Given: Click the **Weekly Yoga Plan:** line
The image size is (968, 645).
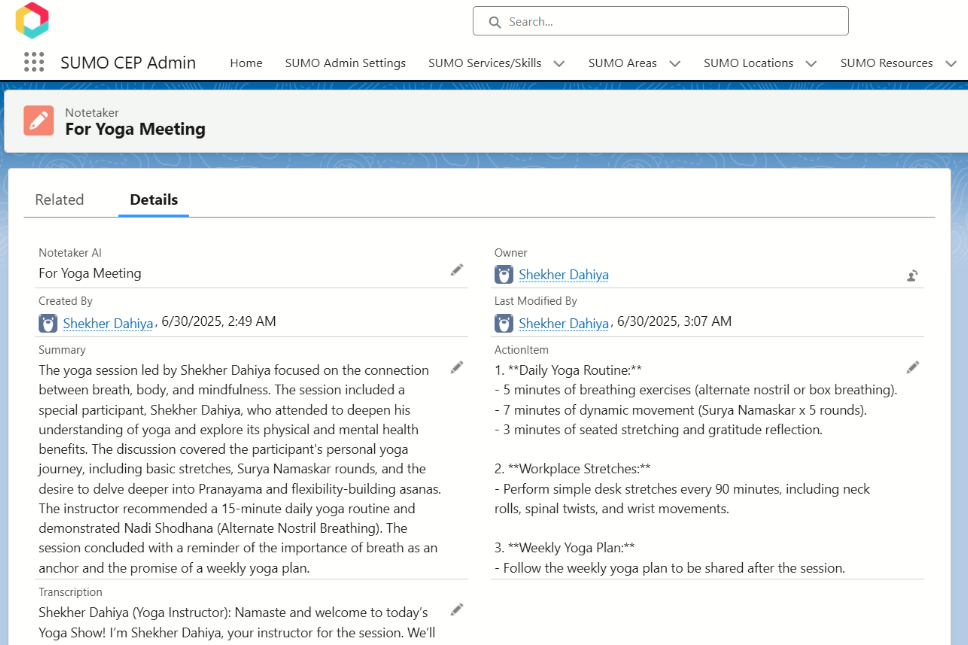Looking at the screenshot, I should [564, 547].
